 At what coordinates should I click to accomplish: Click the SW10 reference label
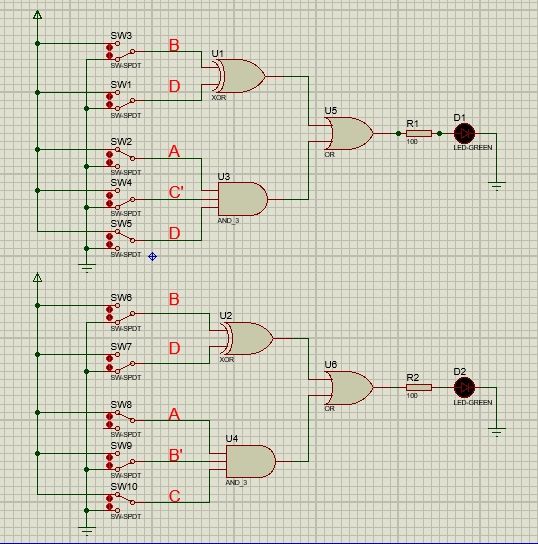124,487
